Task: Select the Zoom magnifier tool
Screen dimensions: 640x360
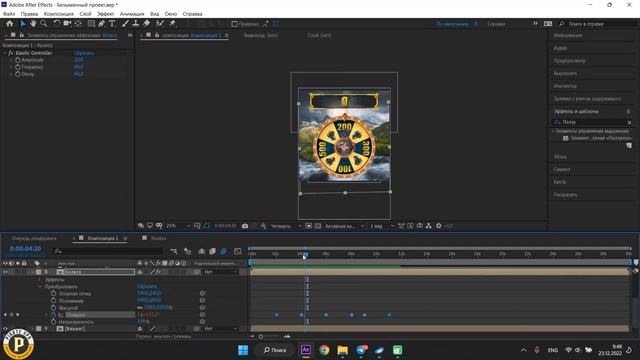Action: (44, 24)
